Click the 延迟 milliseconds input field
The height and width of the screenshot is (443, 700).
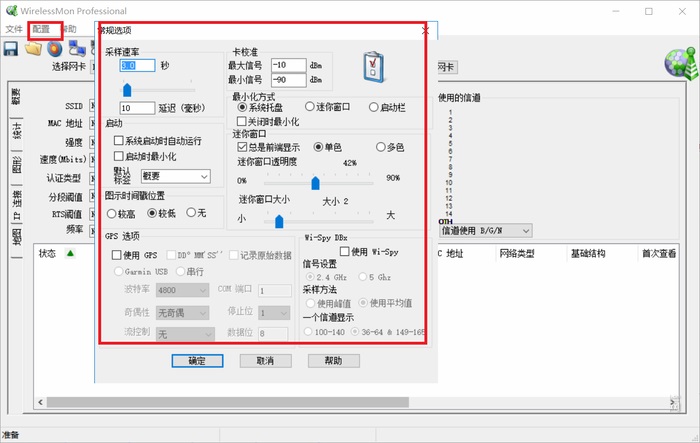point(138,108)
